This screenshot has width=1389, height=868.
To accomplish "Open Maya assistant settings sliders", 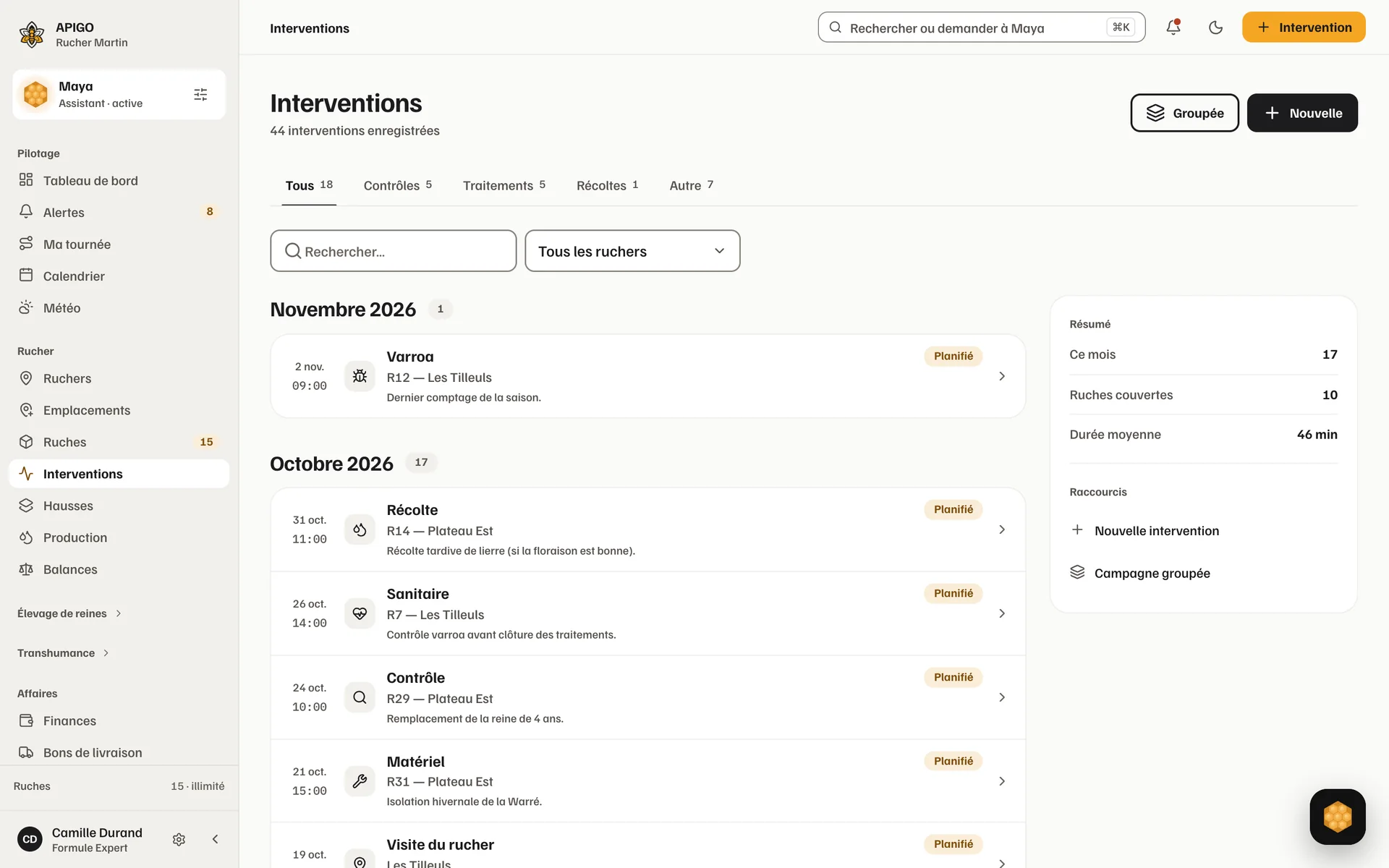I will click(200, 95).
